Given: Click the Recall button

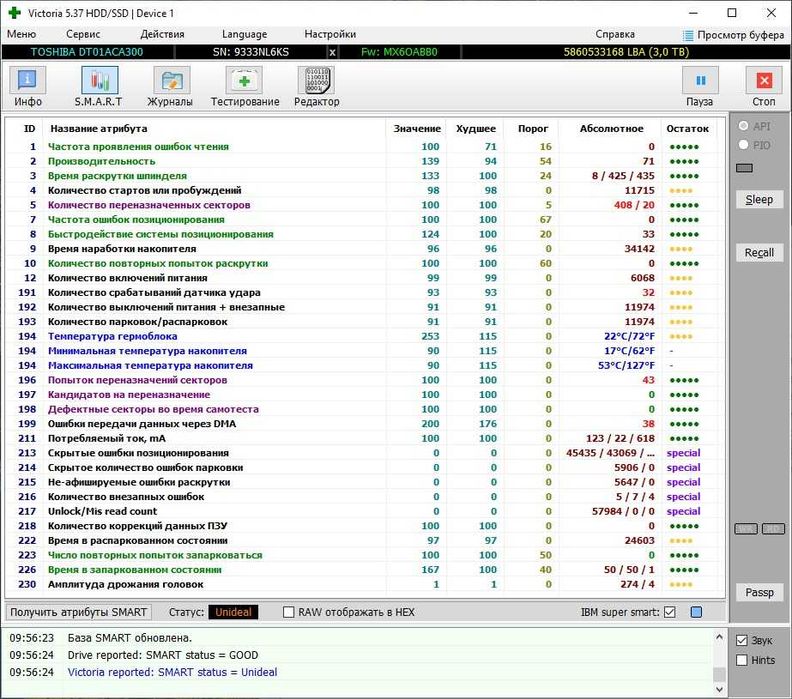Looking at the screenshot, I should click(x=759, y=253).
